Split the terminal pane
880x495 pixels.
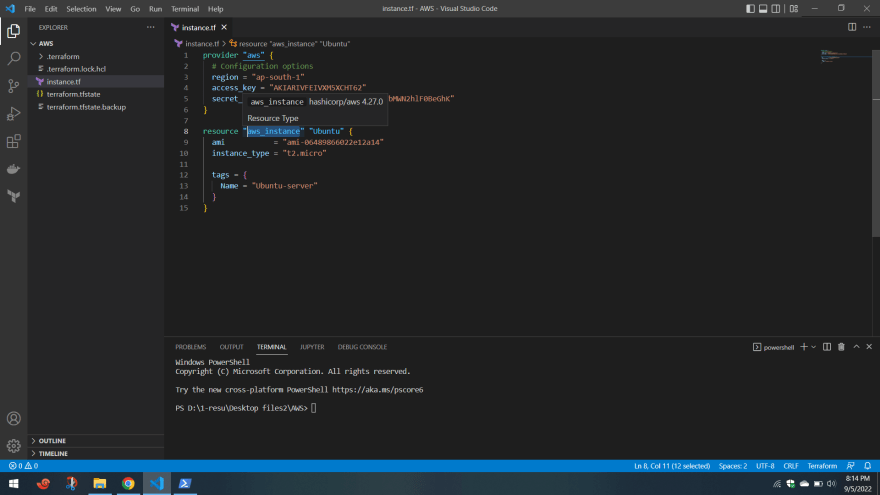827,347
